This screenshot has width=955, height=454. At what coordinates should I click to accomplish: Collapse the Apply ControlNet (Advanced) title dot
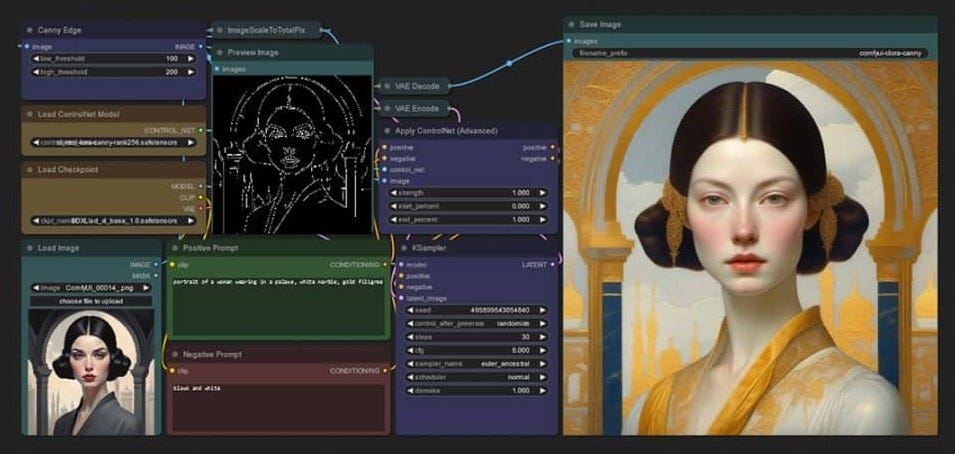(x=387, y=131)
